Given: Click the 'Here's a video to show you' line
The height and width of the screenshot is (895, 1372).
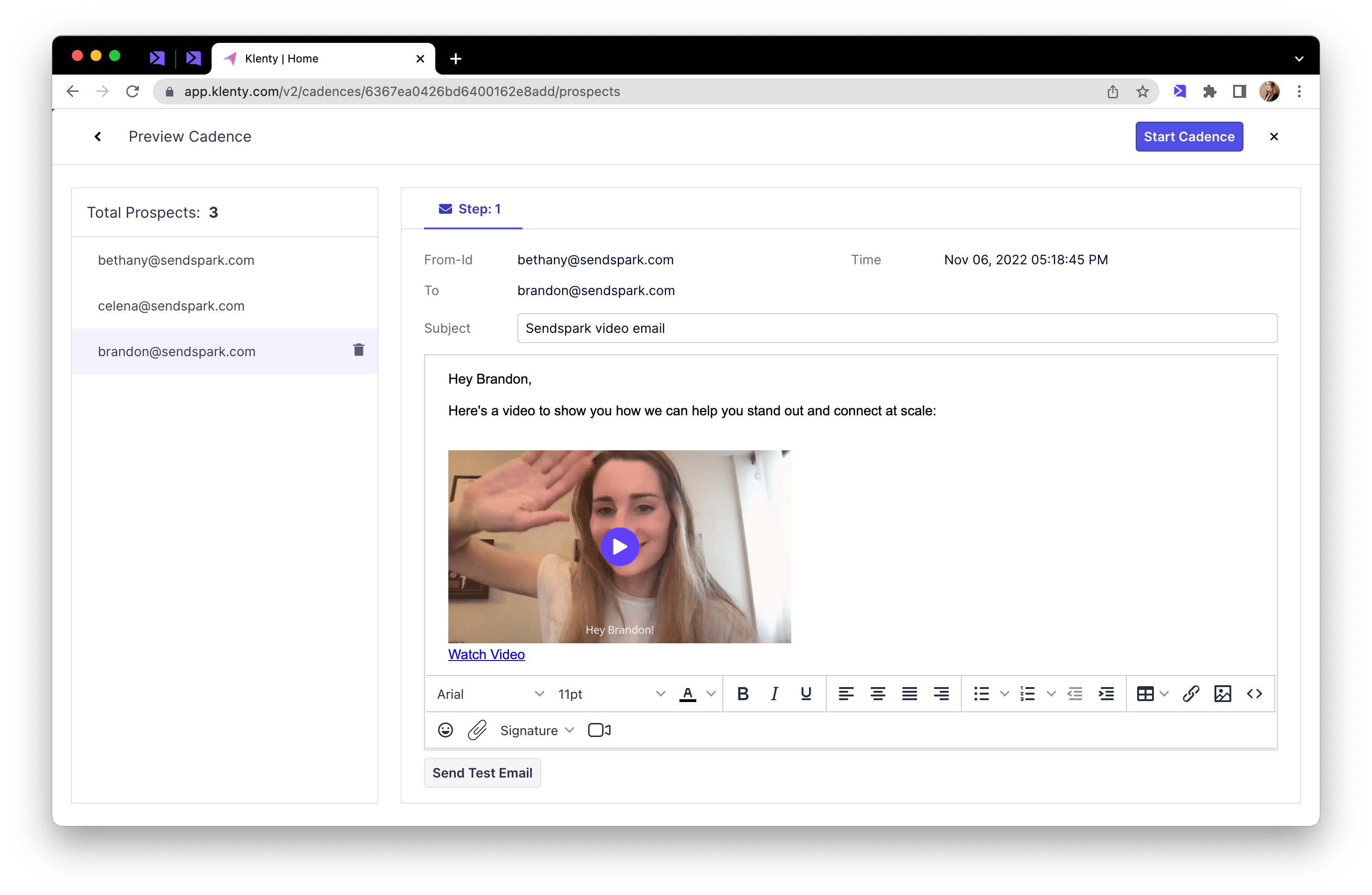Looking at the screenshot, I should tap(692, 411).
